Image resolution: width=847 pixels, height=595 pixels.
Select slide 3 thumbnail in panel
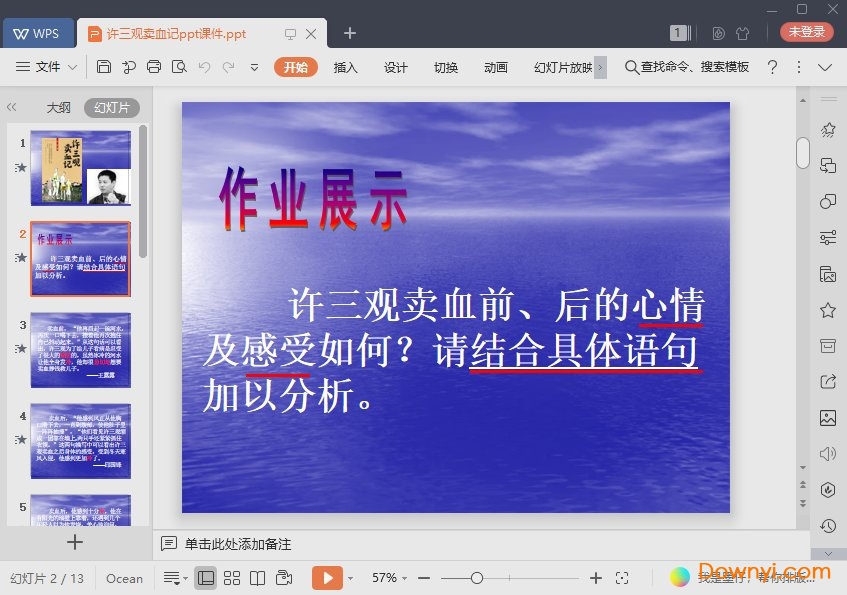tap(81, 349)
